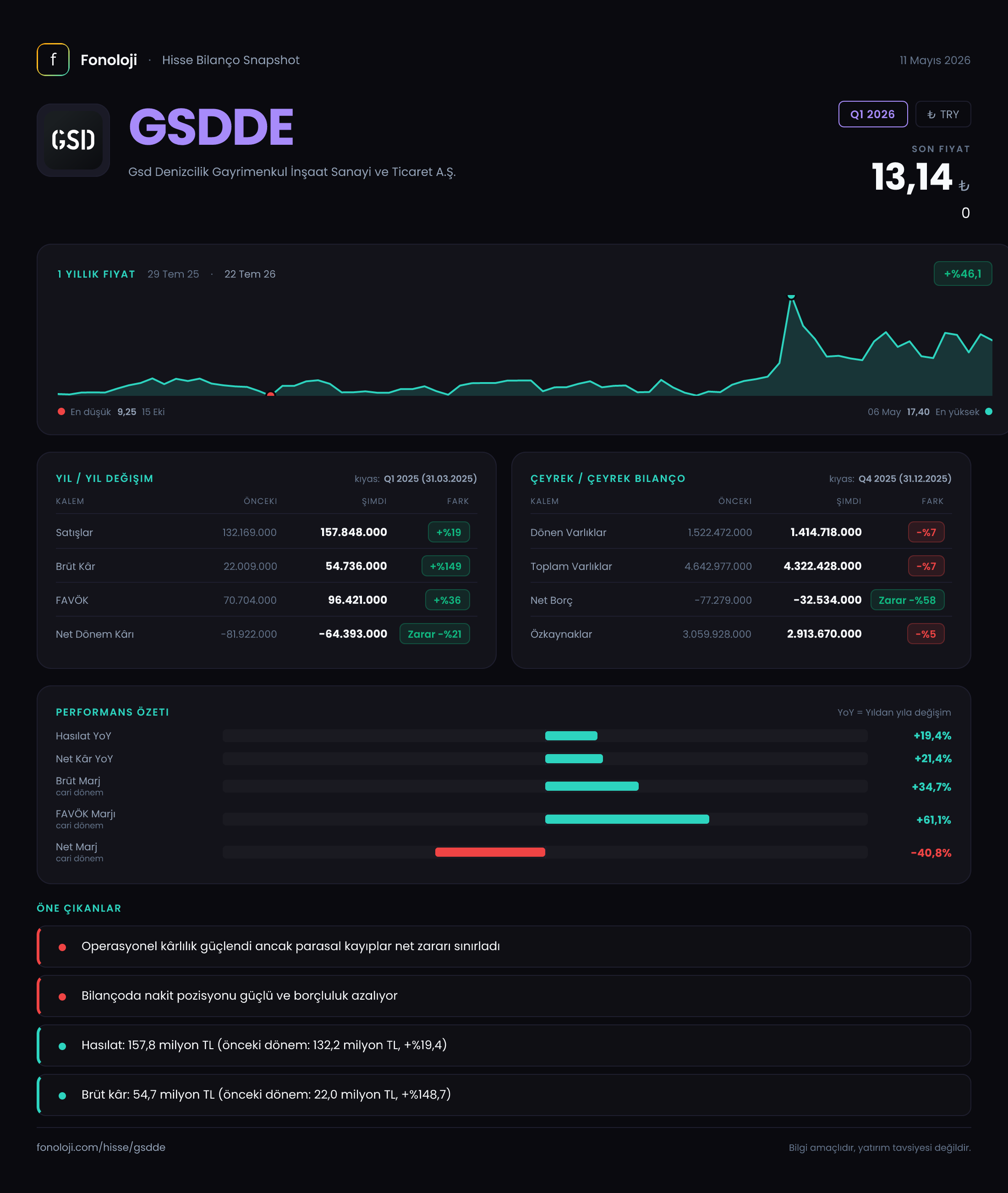Click the Fonoloji brand name
This screenshot has height=1193, width=1008.
coord(109,60)
